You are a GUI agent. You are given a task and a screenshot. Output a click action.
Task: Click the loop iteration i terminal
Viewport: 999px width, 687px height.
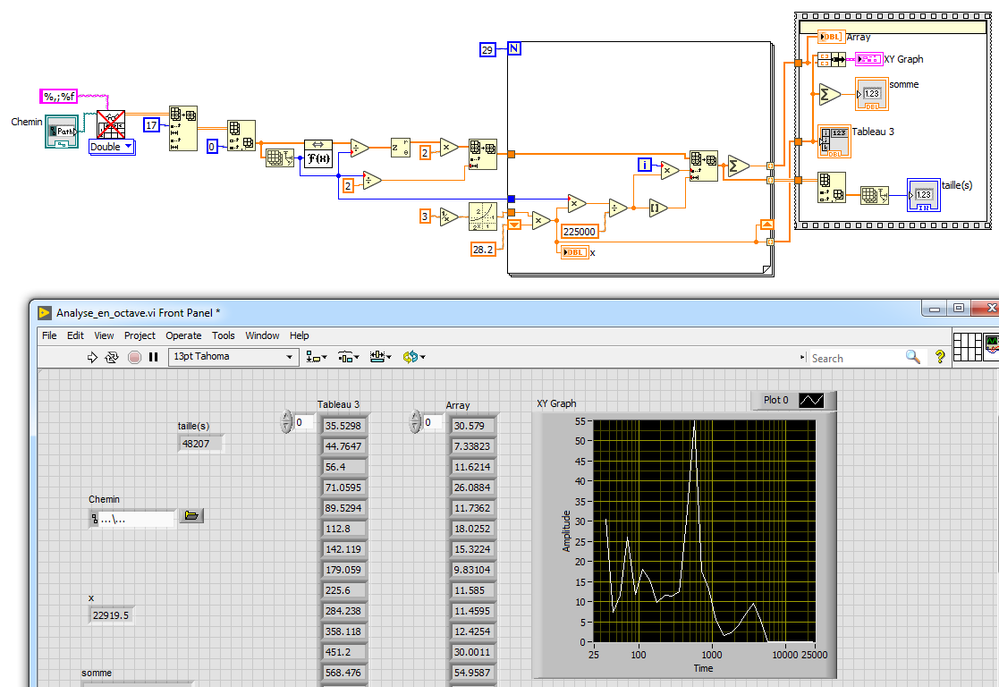[x=645, y=166]
